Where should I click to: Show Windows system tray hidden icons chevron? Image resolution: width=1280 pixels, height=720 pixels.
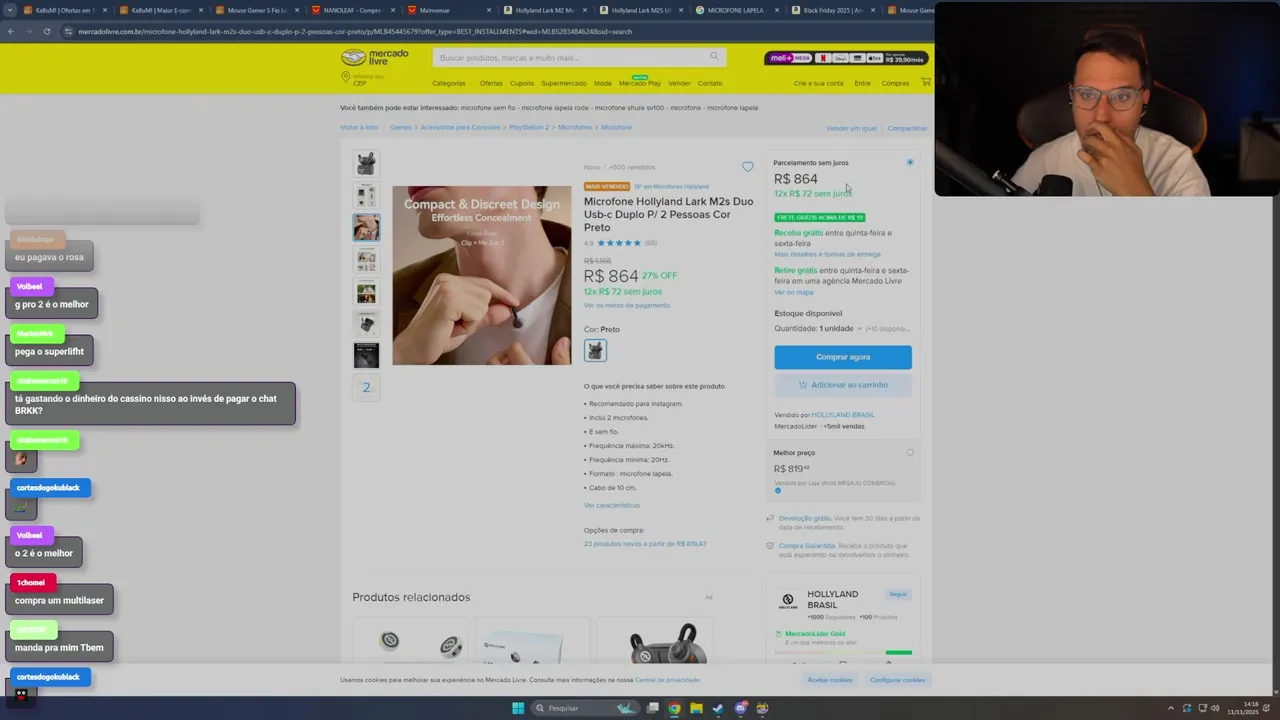tap(1171, 708)
